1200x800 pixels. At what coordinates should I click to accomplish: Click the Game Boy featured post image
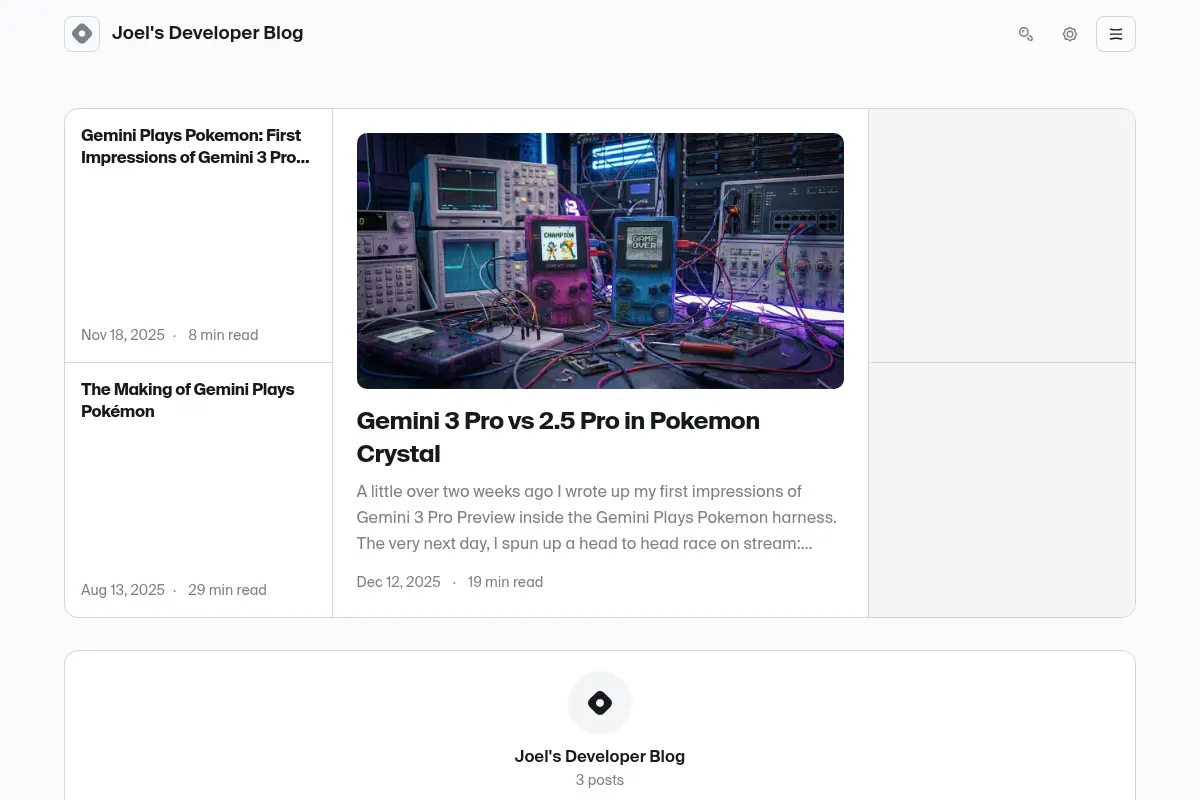[600, 261]
